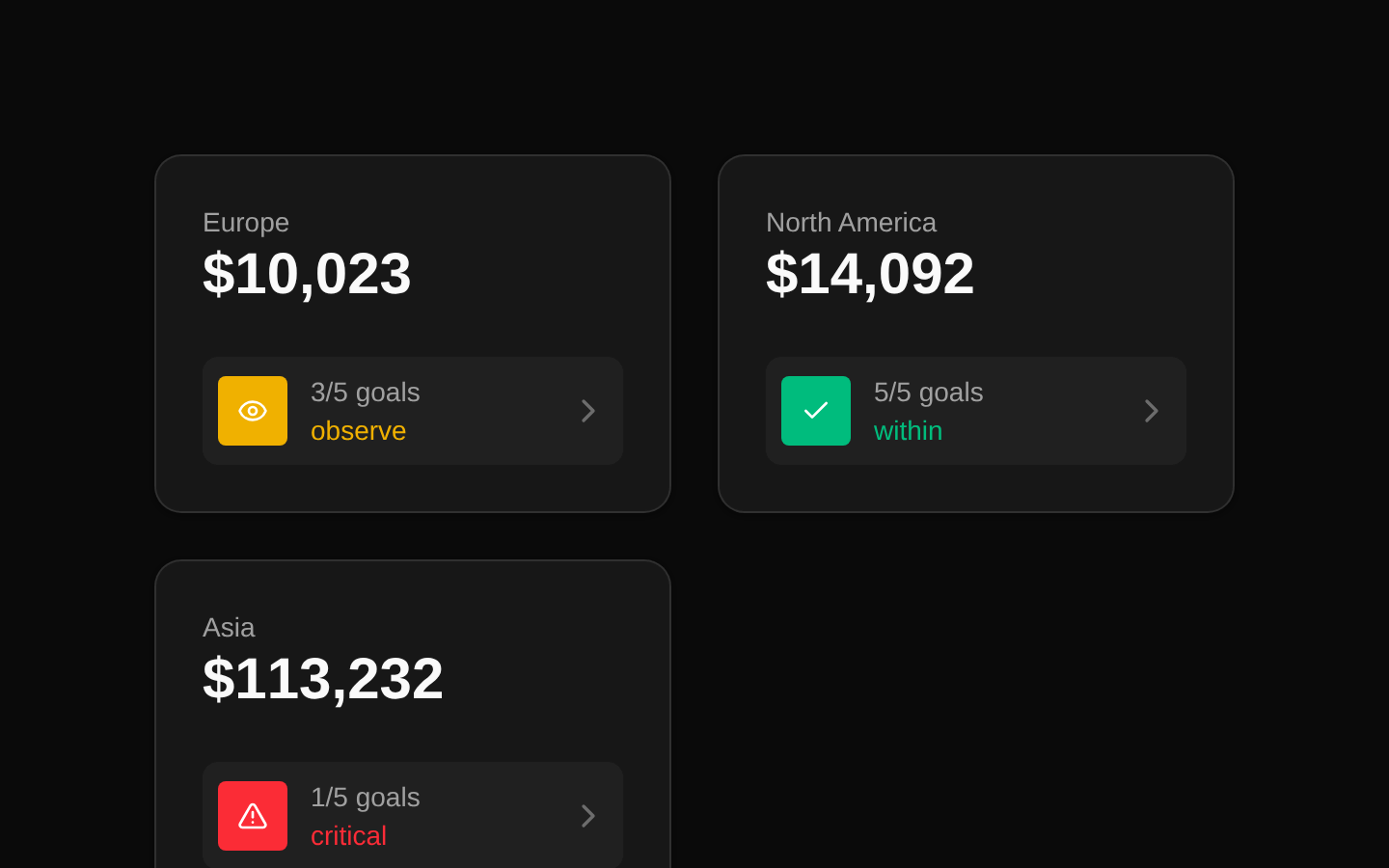The height and width of the screenshot is (868, 1389).
Task: Select the Europe region label
Action: coord(246,223)
